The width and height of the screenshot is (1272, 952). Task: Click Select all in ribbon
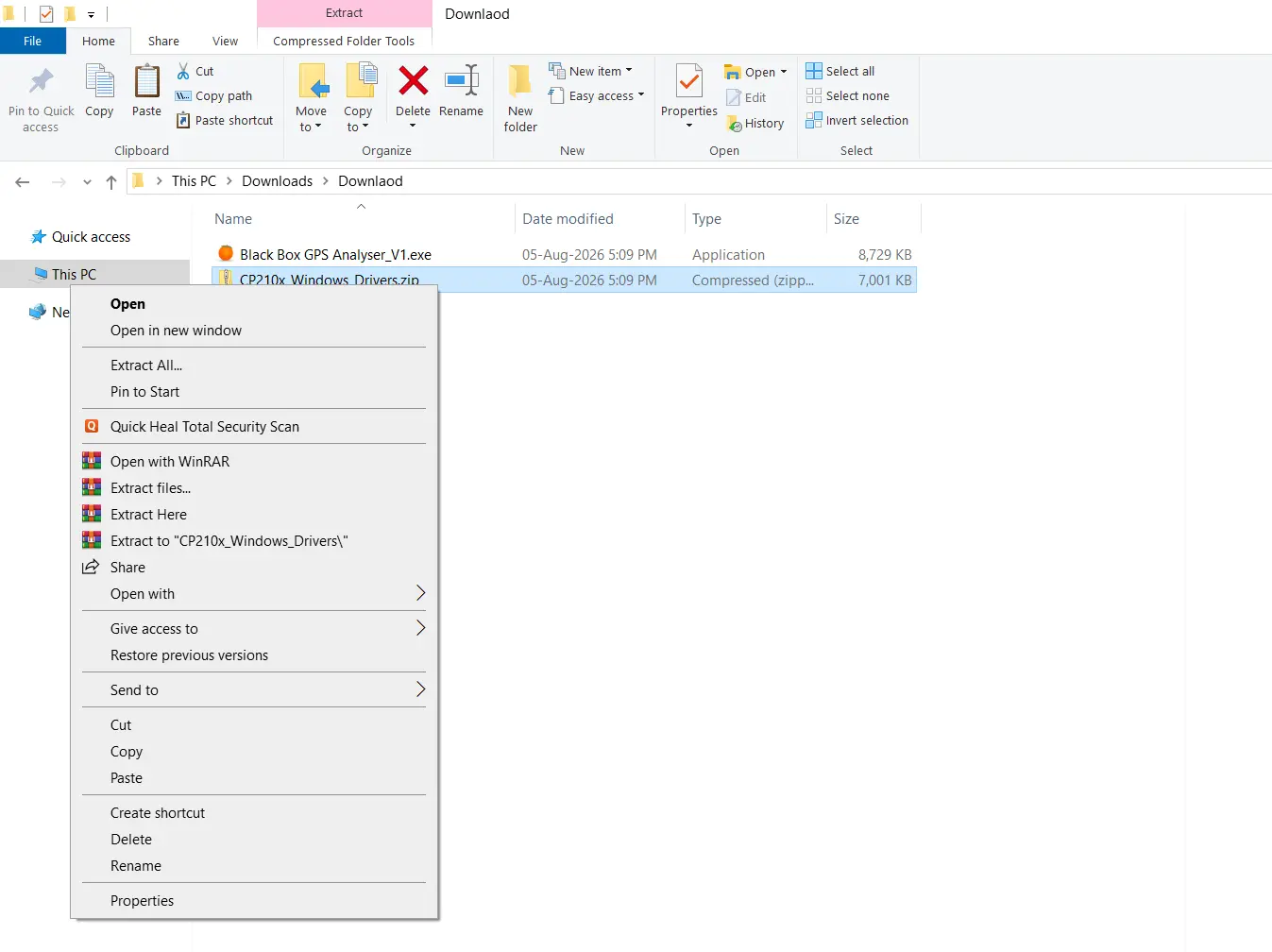tap(840, 71)
